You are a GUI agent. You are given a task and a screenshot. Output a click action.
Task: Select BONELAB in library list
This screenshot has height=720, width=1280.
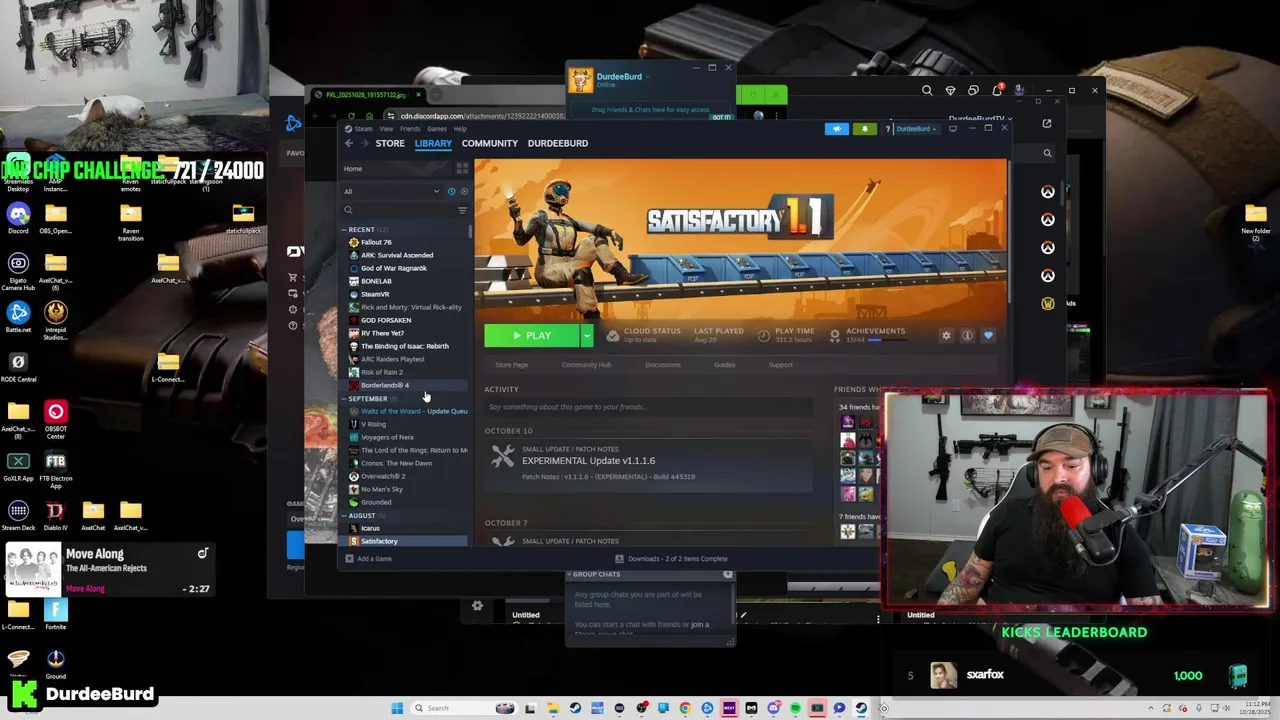tap(404, 281)
